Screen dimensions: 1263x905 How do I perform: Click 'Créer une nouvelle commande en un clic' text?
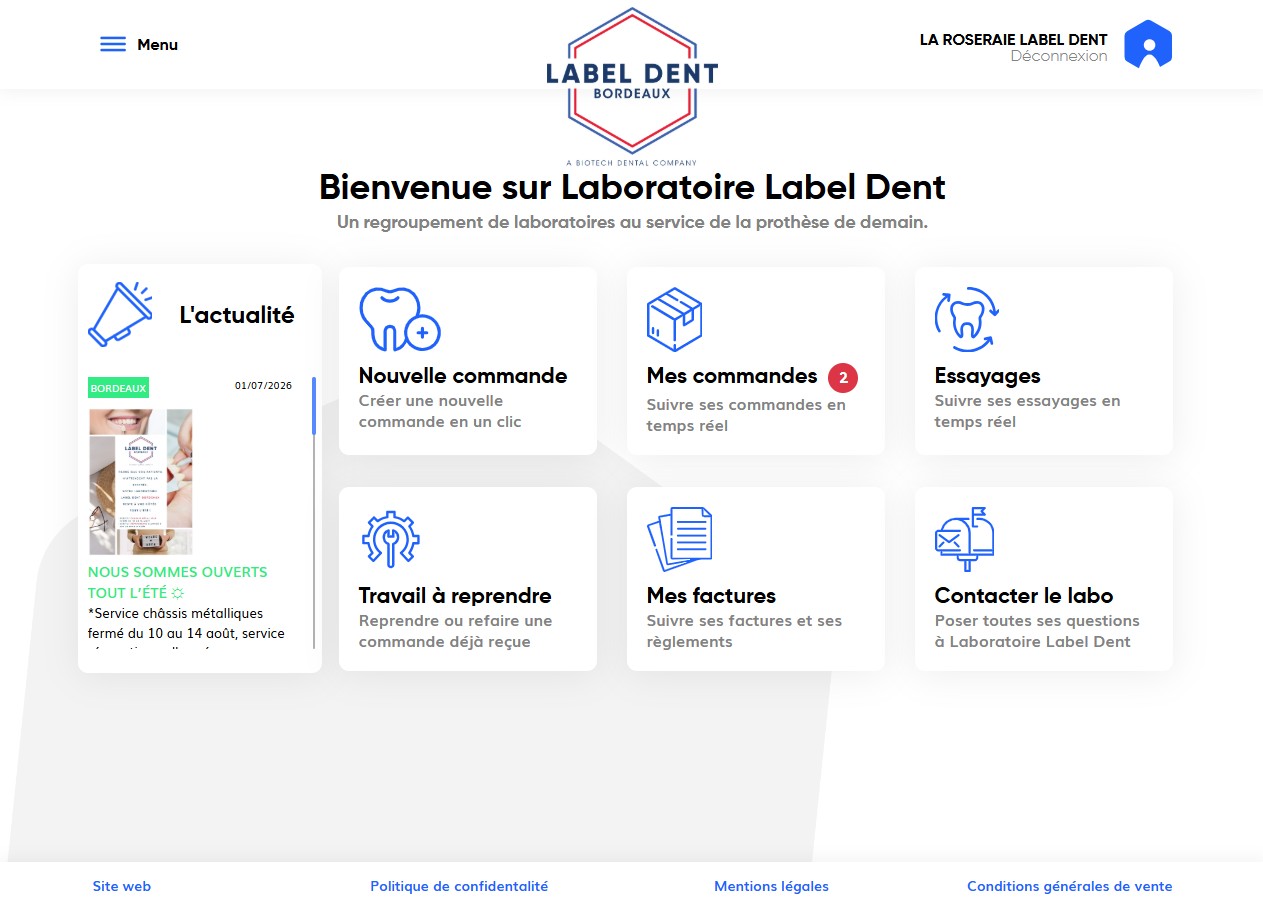click(440, 411)
